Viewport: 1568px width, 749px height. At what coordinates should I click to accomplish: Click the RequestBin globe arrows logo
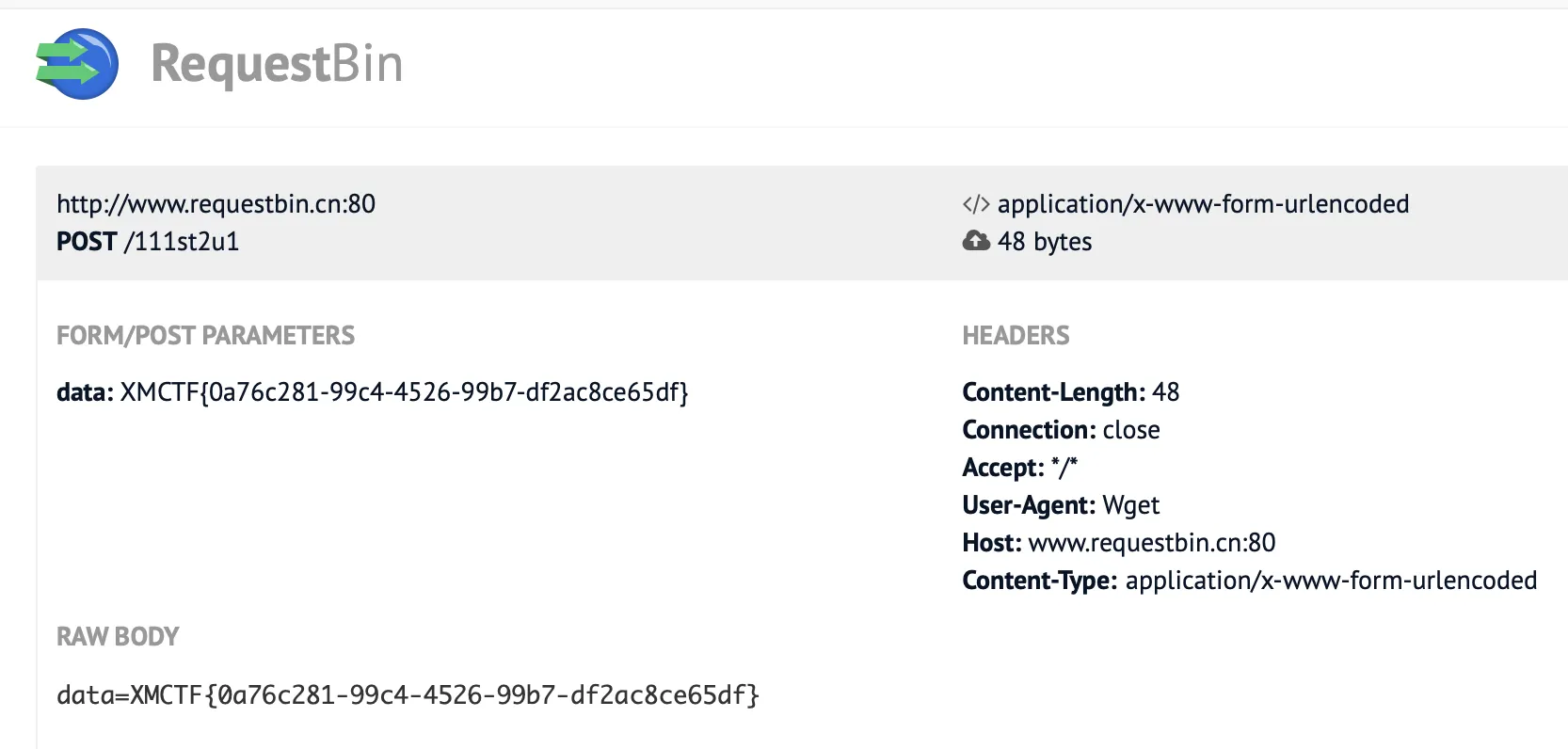(77, 64)
